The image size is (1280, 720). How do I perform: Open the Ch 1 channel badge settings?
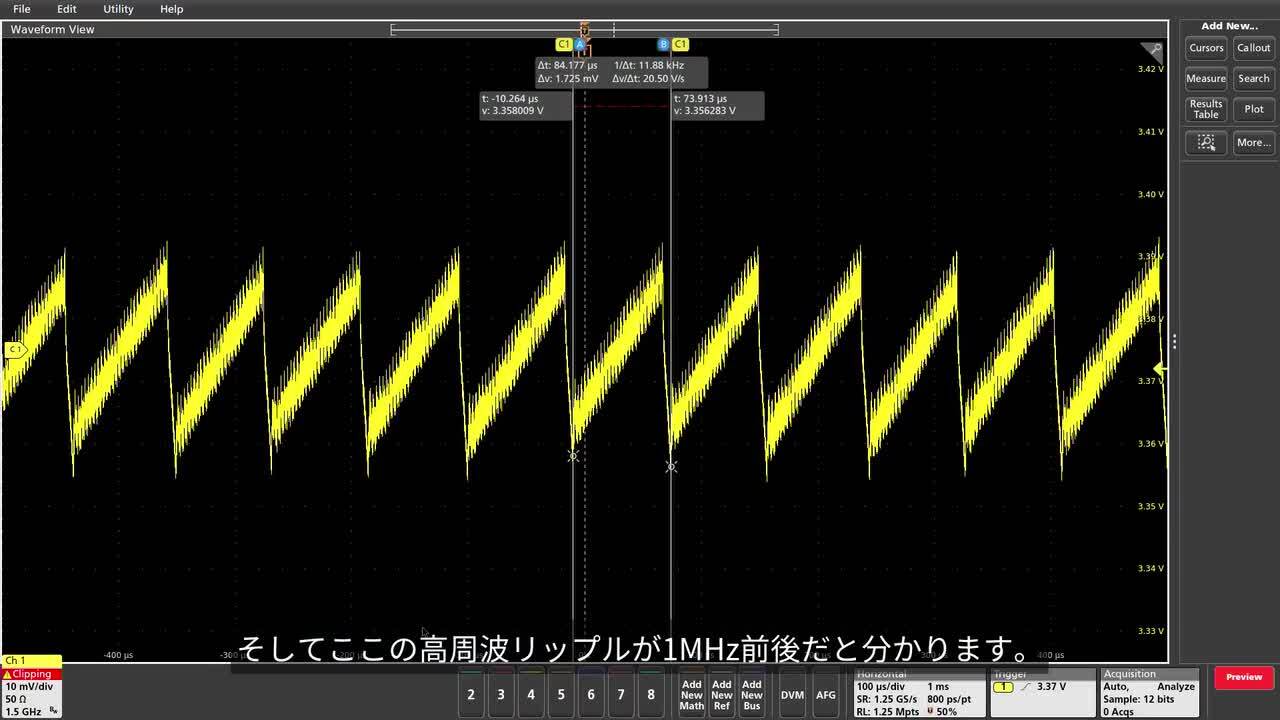pos(30,690)
